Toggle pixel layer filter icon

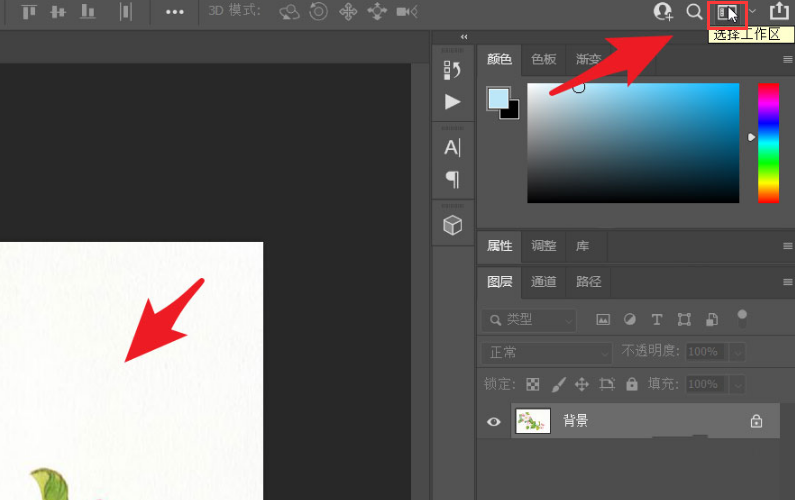[x=603, y=319]
